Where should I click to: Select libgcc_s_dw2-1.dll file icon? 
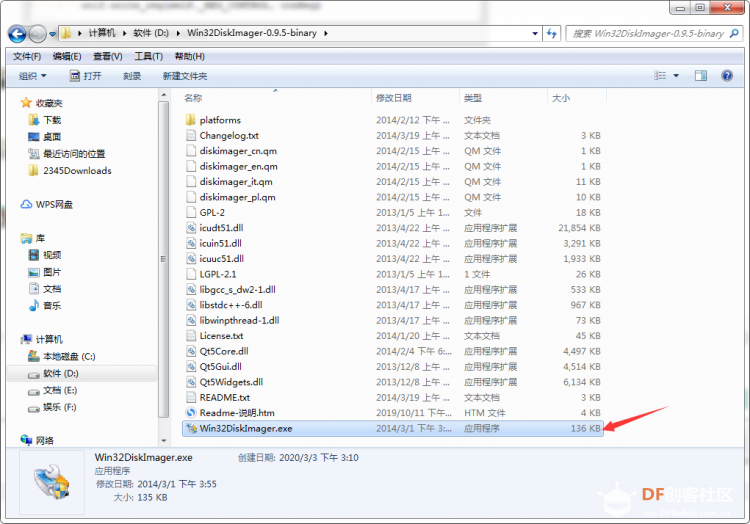click(191, 289)
